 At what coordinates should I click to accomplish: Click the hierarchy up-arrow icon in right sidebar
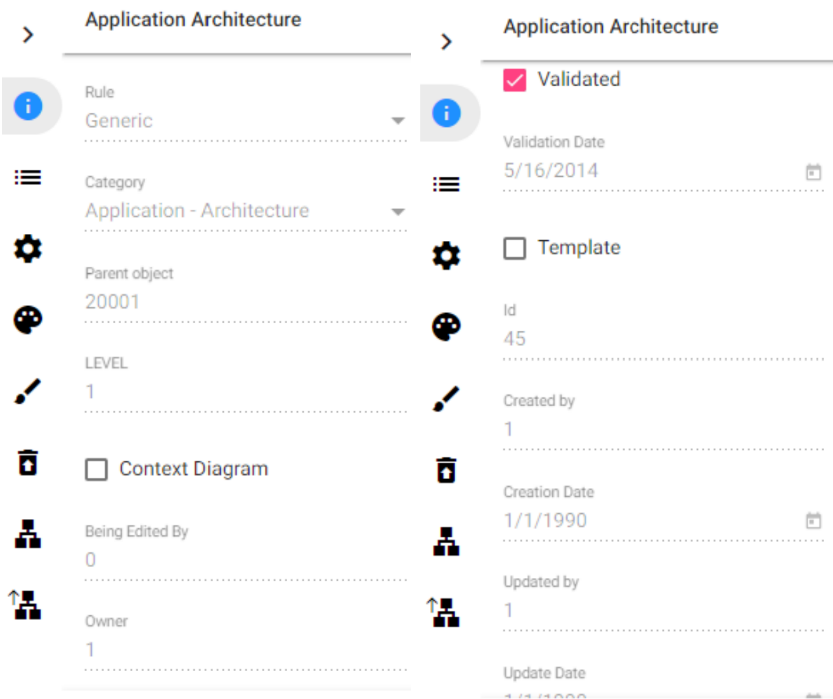tap(444, 611)
